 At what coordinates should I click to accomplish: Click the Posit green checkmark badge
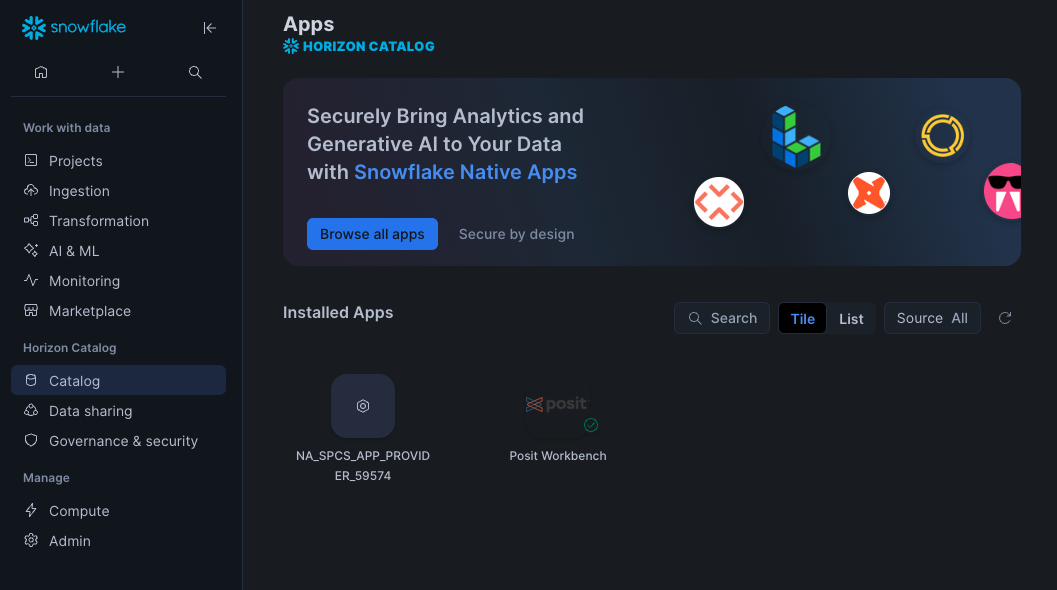[x=591, y=425]
